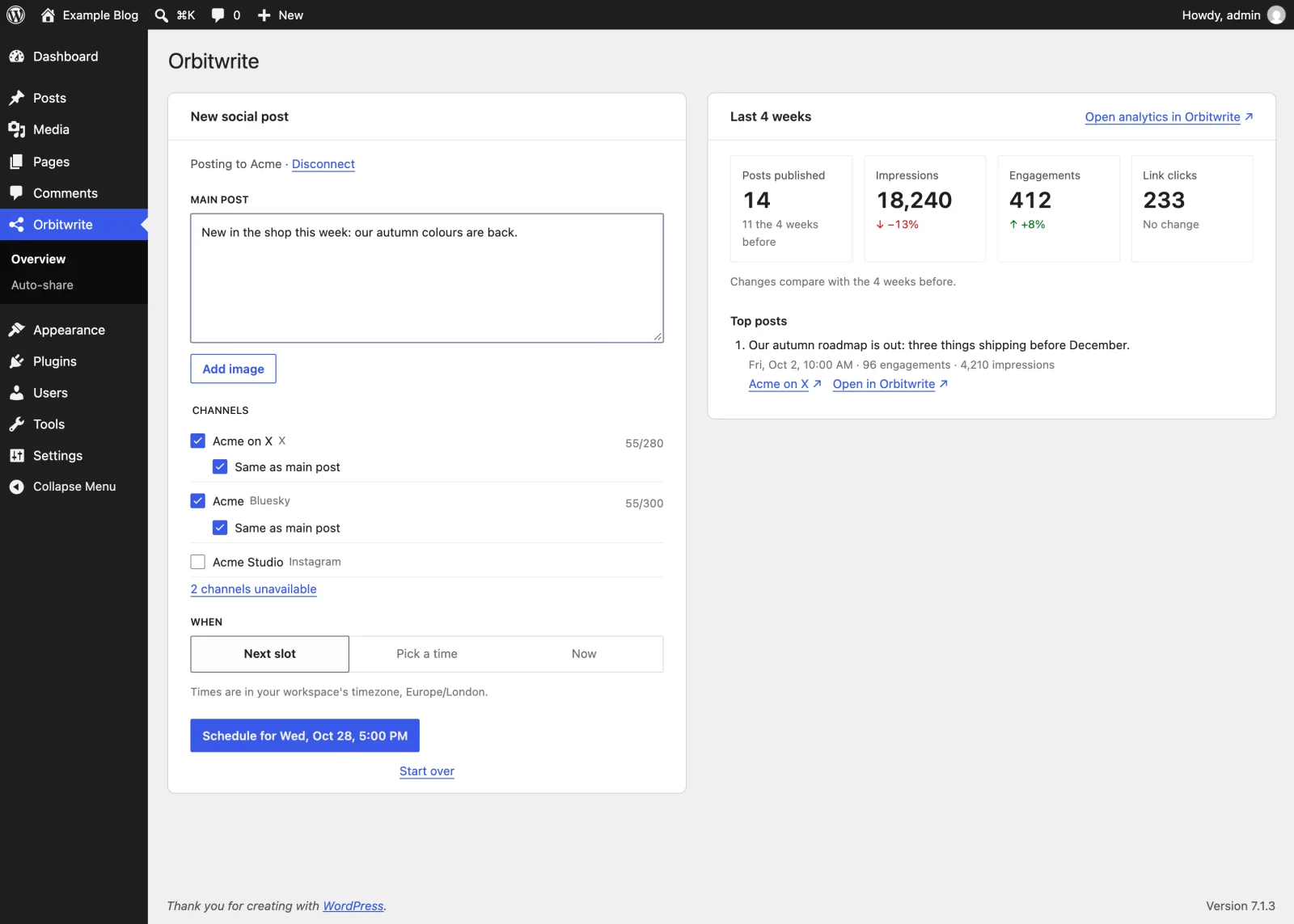Expand the 2 channels unavailable link
The image size is (1294, 924).
coord(253,589)
